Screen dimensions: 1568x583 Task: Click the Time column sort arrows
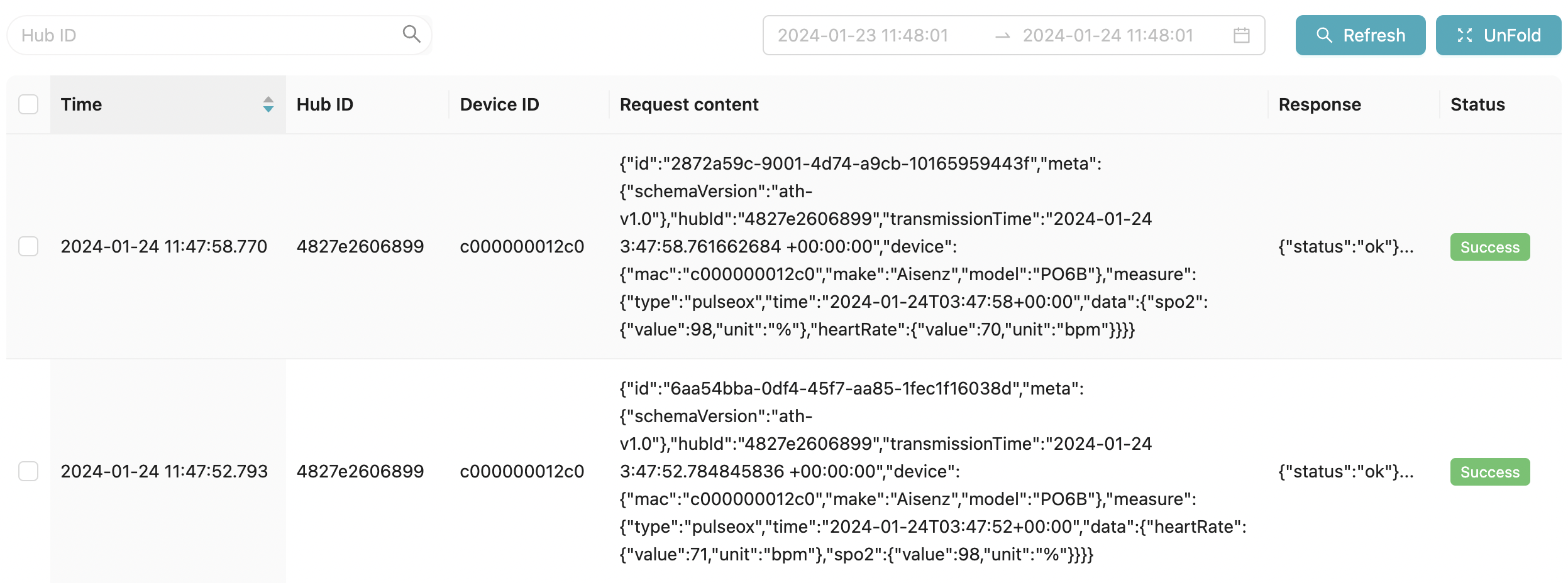[268, 104]
